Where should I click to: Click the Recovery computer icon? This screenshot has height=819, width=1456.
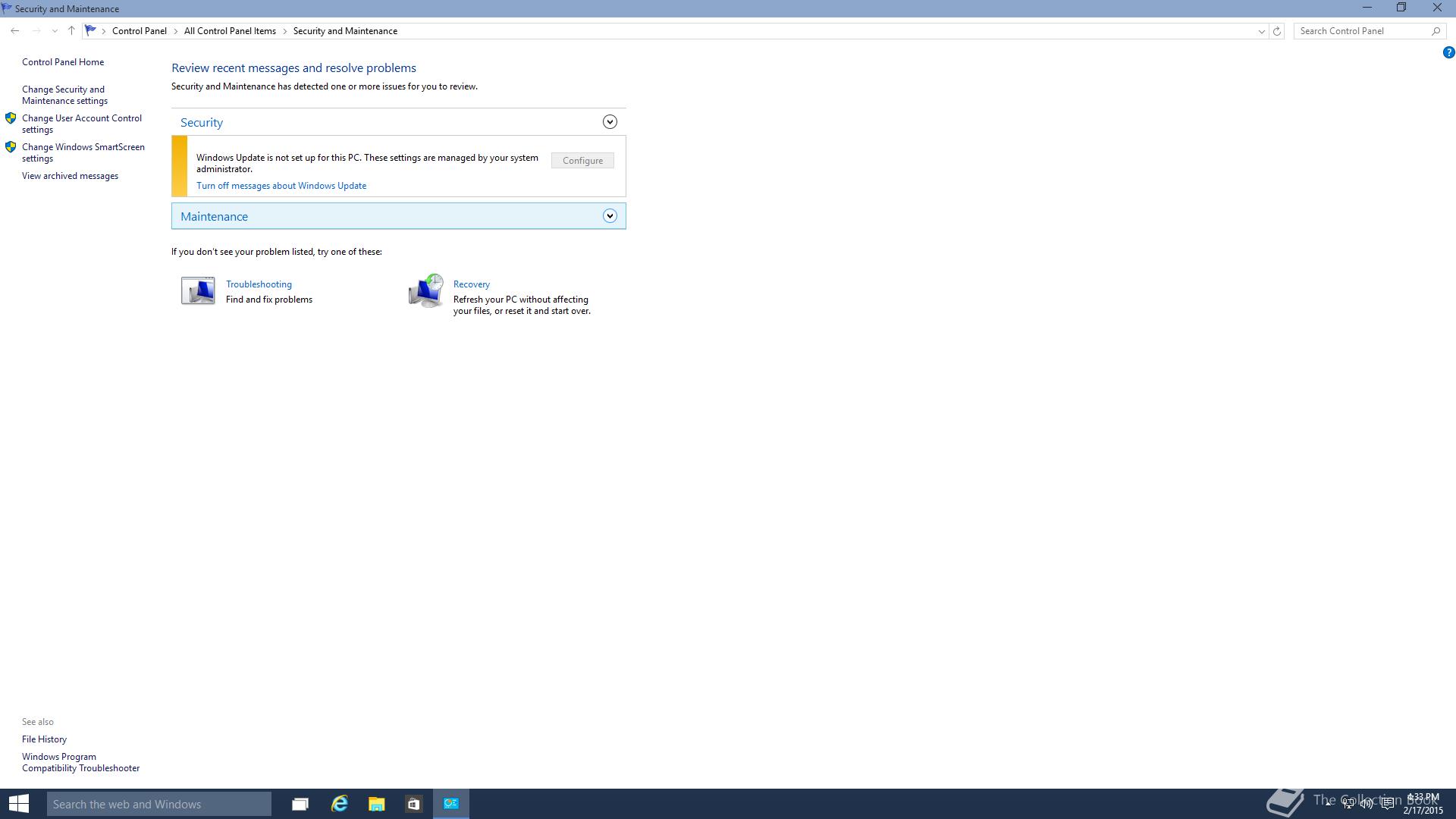(425, 290)
